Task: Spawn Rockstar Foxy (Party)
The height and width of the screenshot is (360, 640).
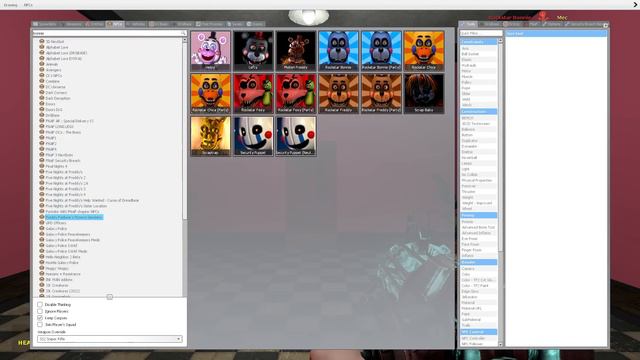Action: point(296,93)
